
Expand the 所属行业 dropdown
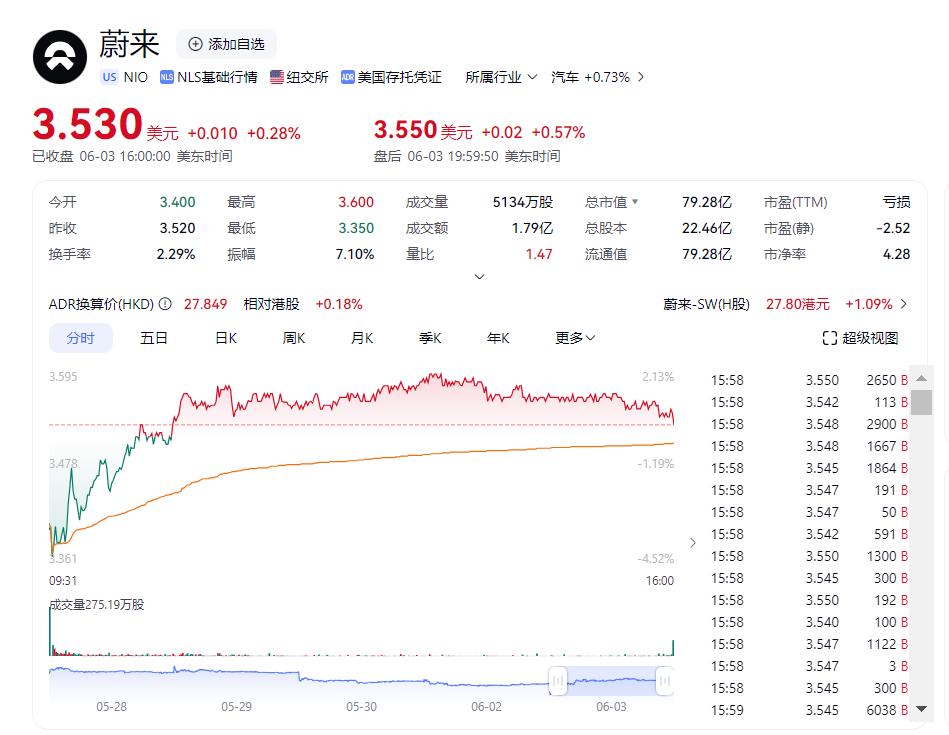501,77
